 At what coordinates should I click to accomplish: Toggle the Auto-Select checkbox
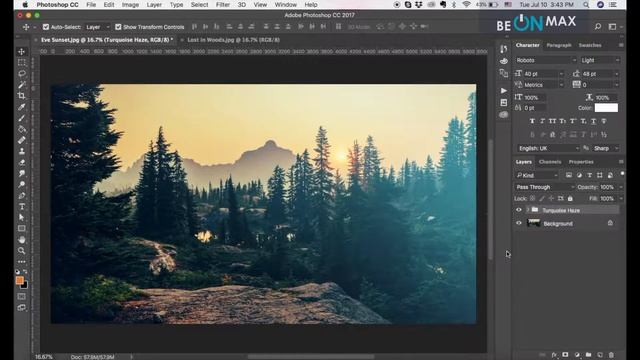tap(46, 27)
